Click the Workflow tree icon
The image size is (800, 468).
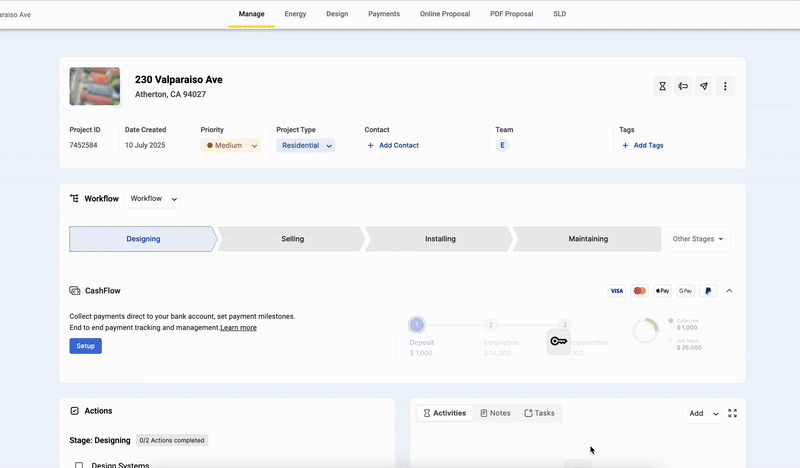click(74, 199)
